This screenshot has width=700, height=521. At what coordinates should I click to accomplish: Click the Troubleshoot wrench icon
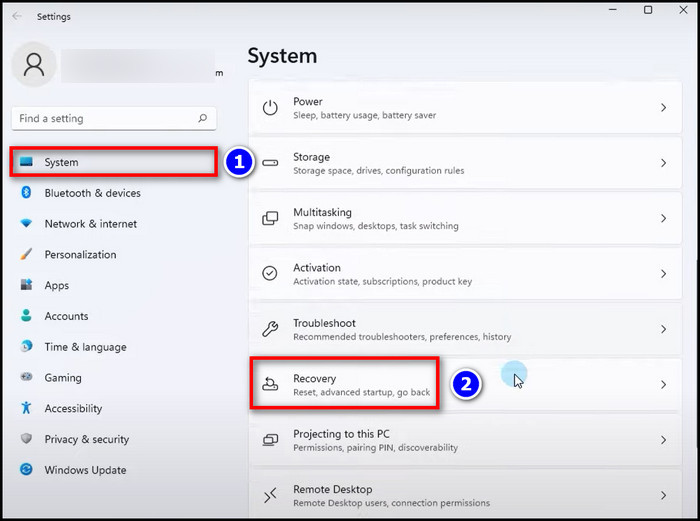pos(270,329)
